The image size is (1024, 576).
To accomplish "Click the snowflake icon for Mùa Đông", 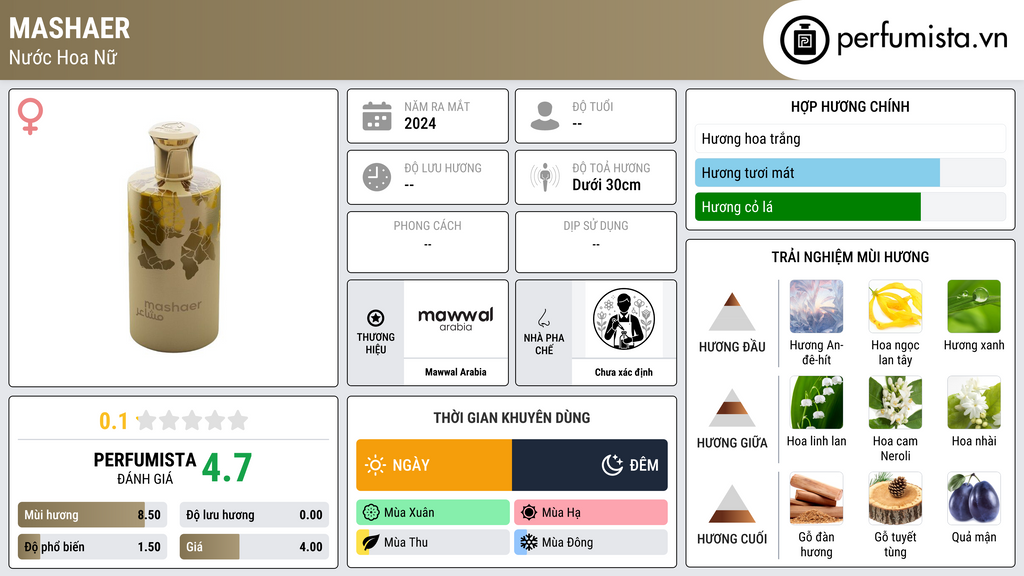I will (x=529, y=543).
